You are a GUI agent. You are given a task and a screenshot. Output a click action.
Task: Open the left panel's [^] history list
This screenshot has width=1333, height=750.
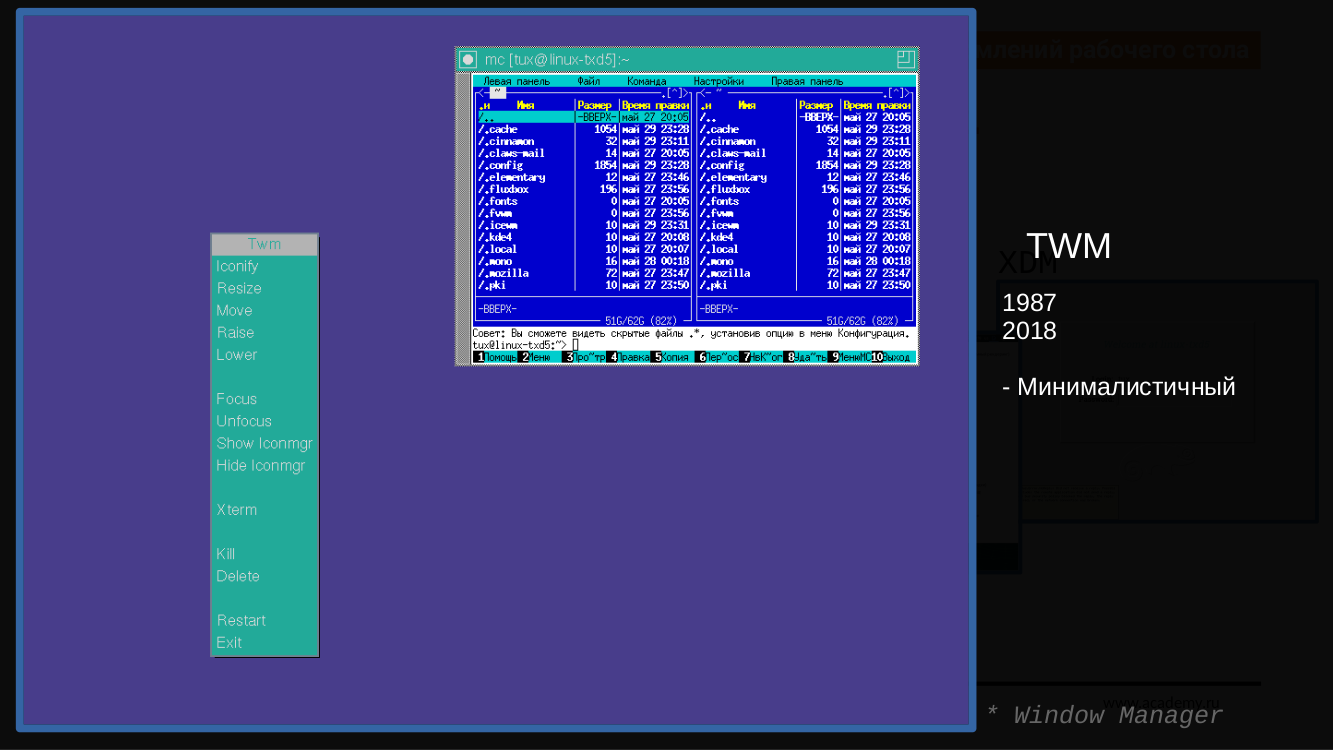point(675,93)
